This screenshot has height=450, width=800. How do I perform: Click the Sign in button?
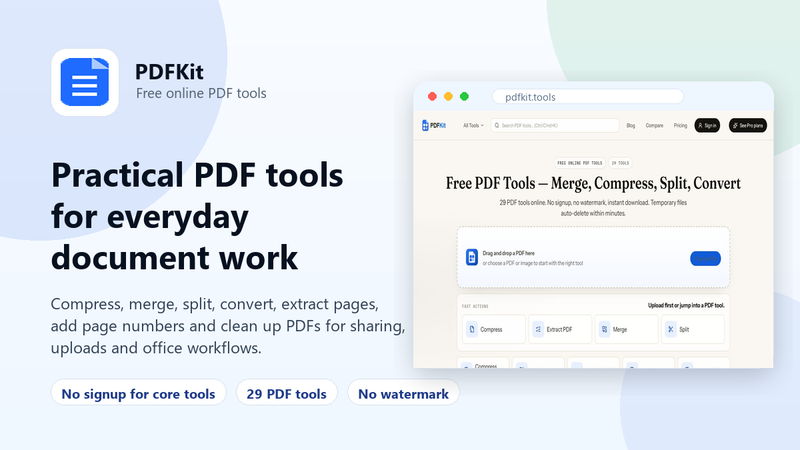coord(707,126)
